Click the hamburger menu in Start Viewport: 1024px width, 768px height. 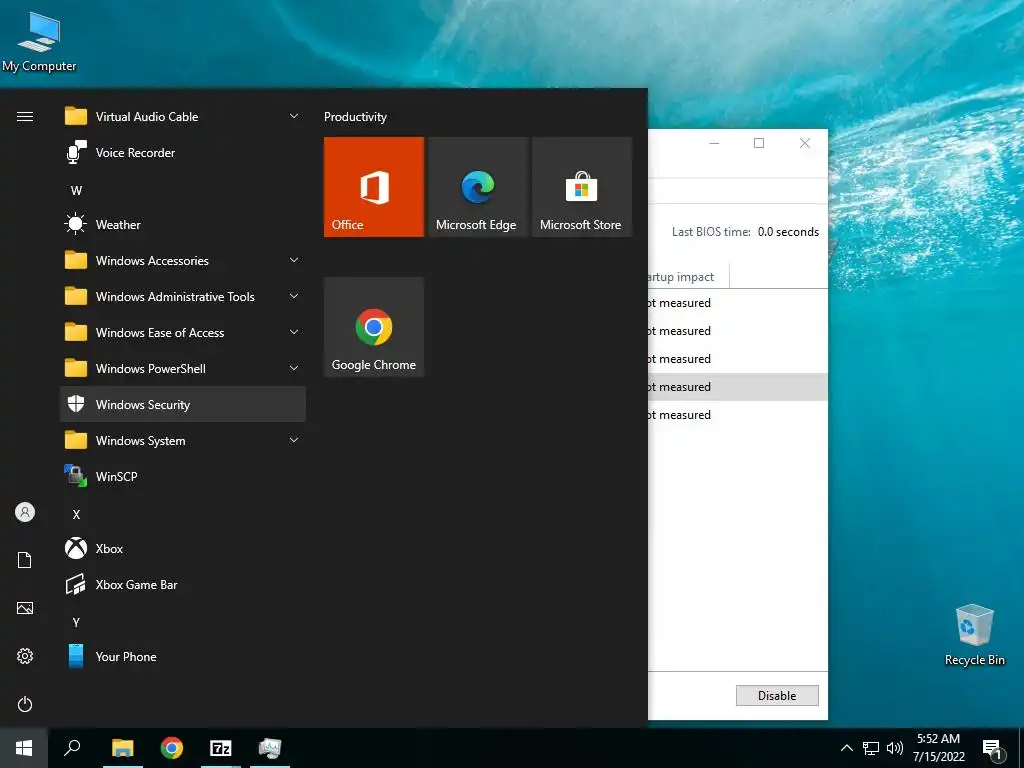coord(25,117)
